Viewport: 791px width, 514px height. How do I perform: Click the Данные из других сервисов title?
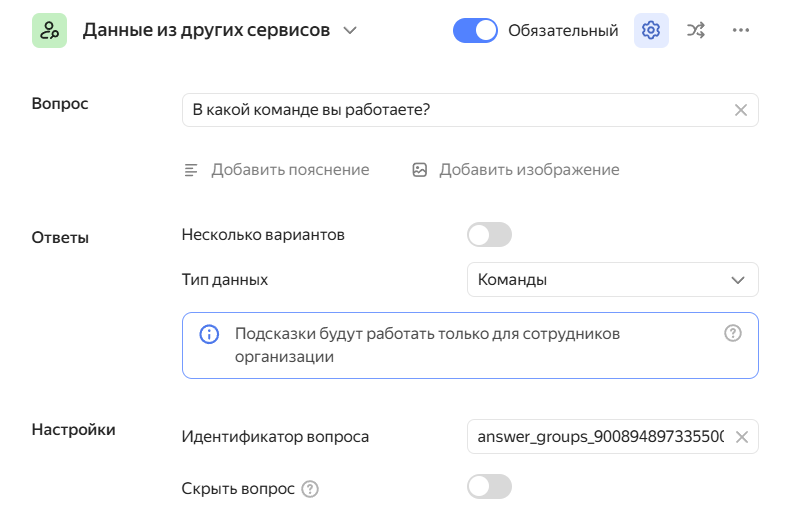click(206, 30)
